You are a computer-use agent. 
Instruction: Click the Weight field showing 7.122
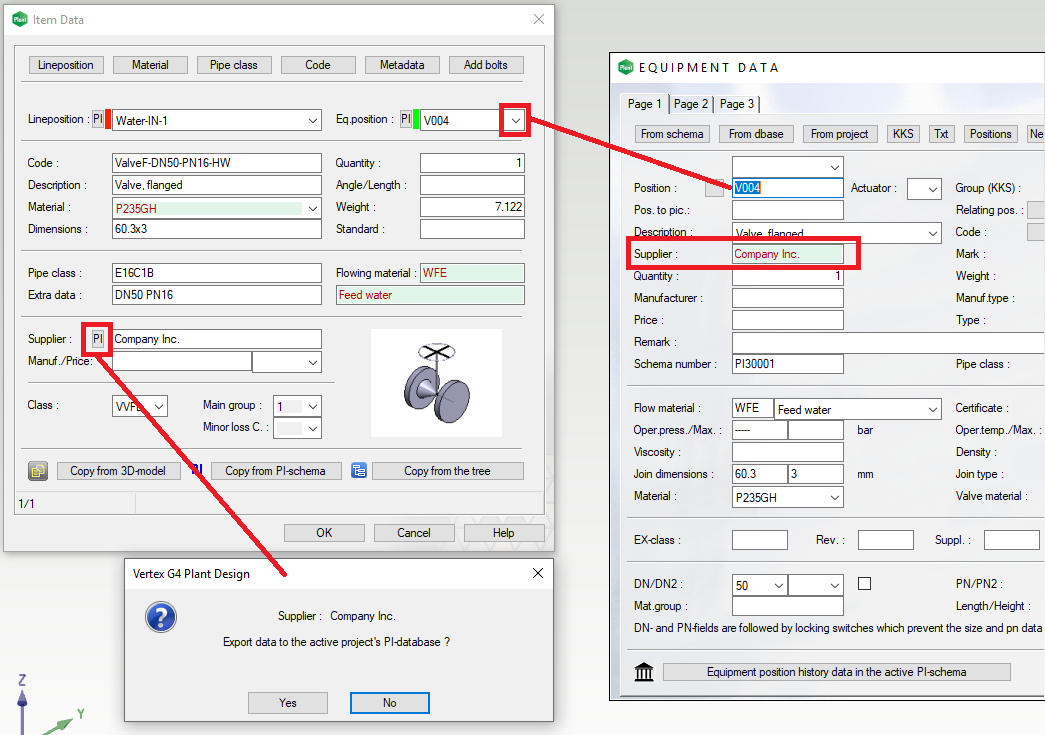(472, 207)
